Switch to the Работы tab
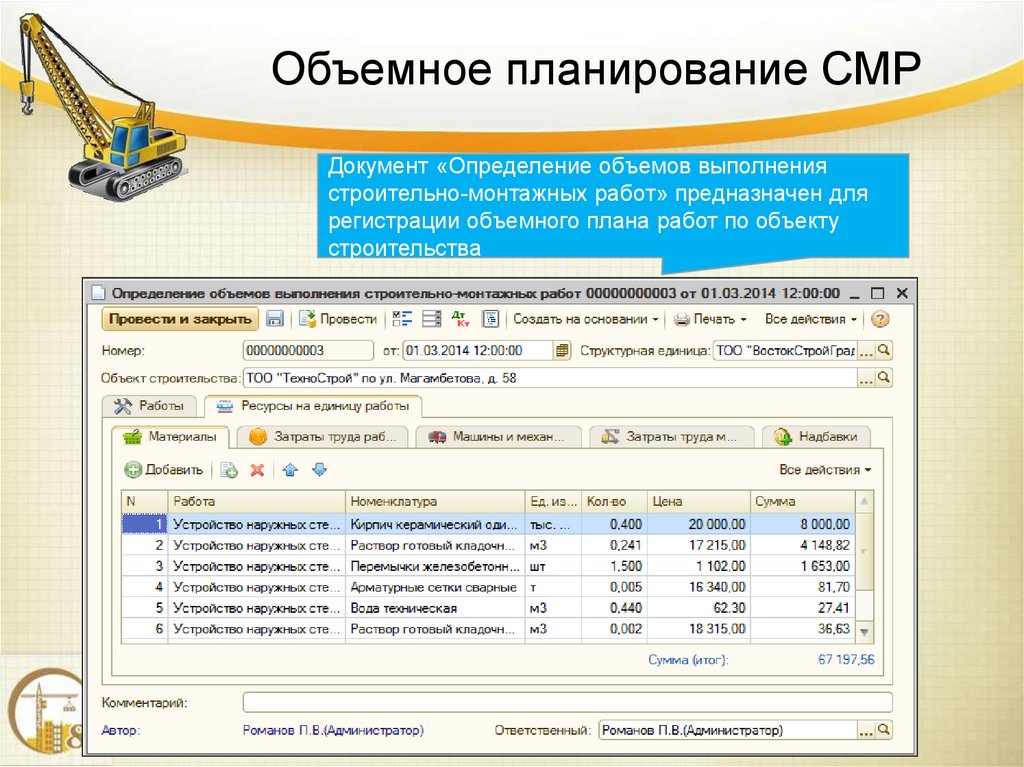1024x767 pixels. (x=155, y=405)
